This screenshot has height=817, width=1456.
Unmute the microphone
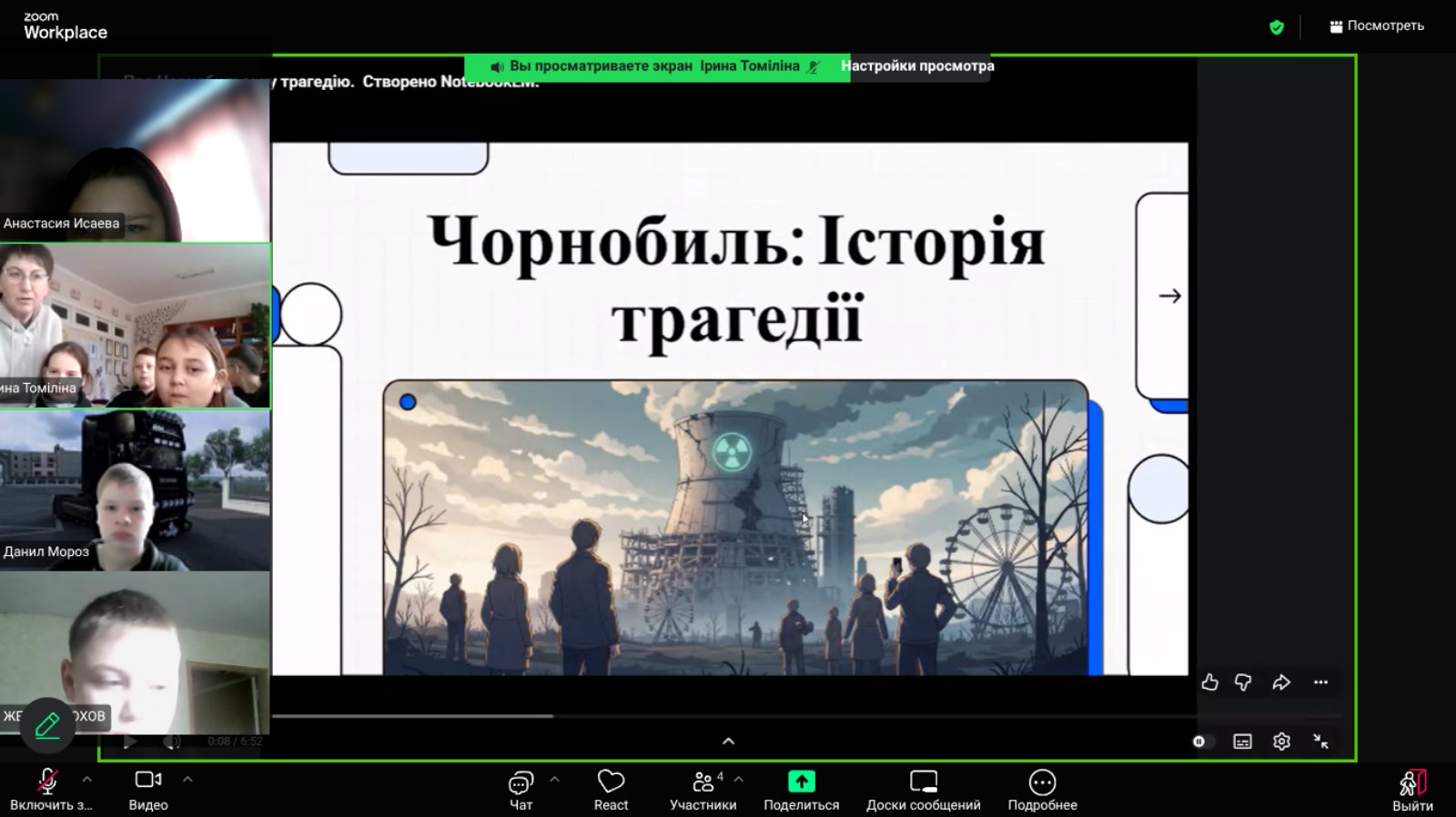tap(47, 782)
